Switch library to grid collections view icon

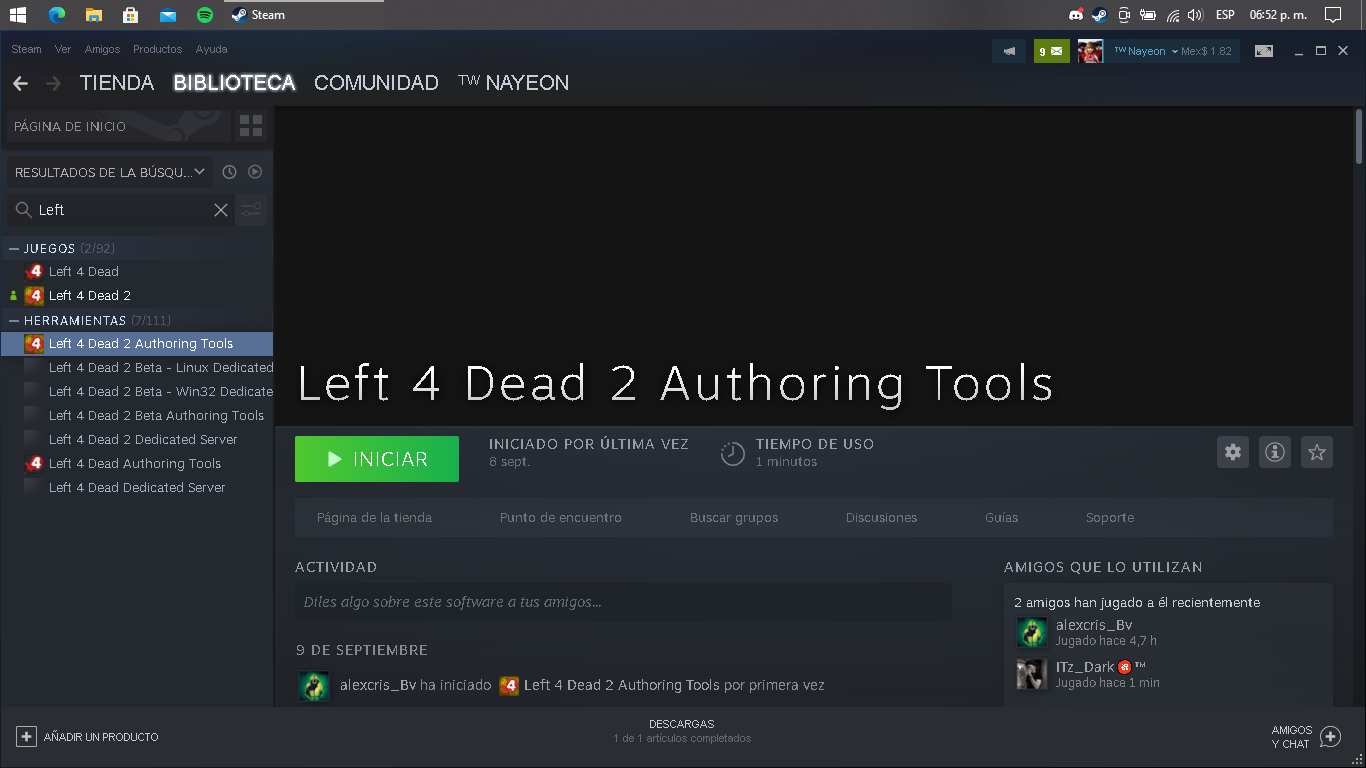pyautogui.click(x=251, y=126)
